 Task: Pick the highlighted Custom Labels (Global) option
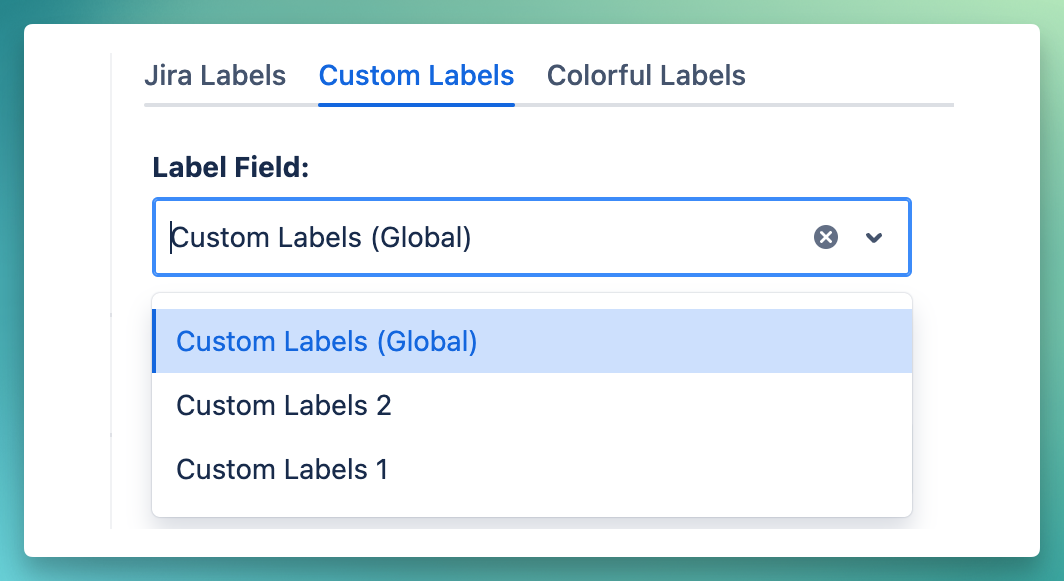click(327, 341)
